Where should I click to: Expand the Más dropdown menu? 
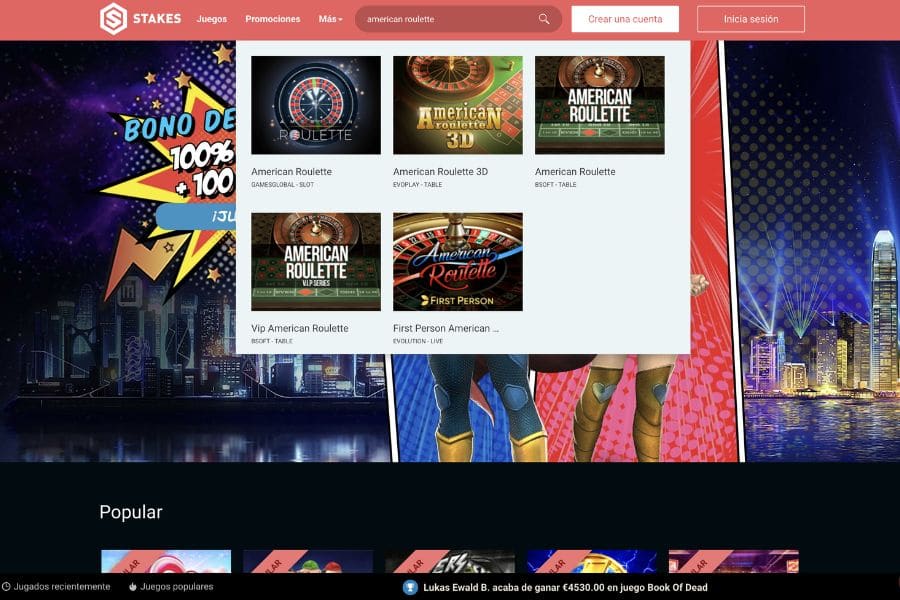coord(330,19)
